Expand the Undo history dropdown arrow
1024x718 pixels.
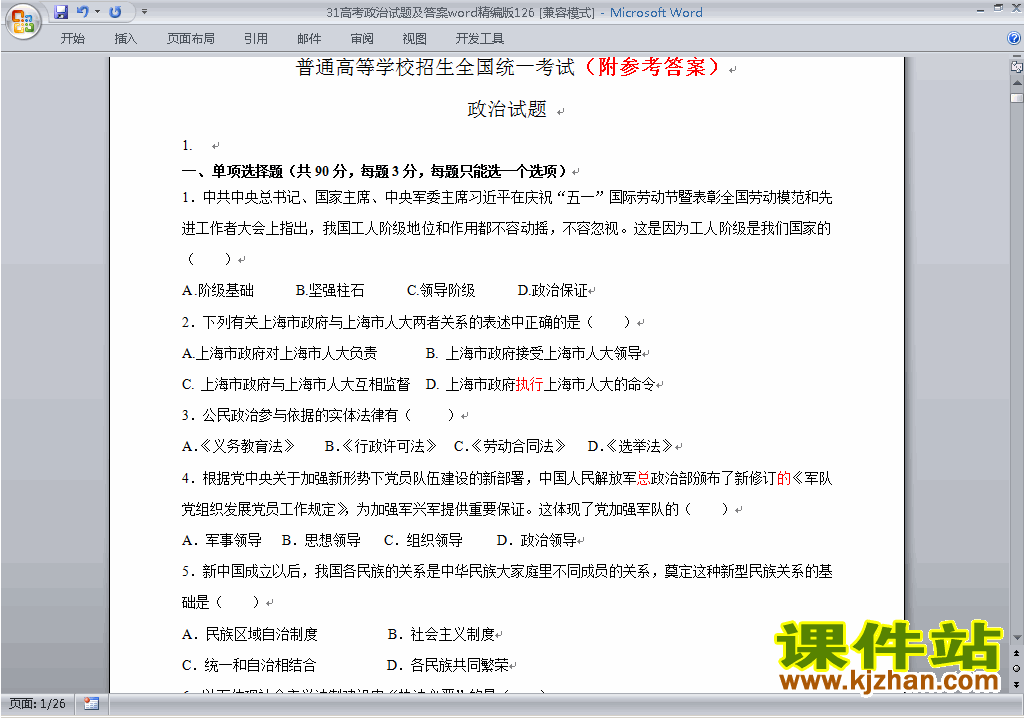coord(97,12)
